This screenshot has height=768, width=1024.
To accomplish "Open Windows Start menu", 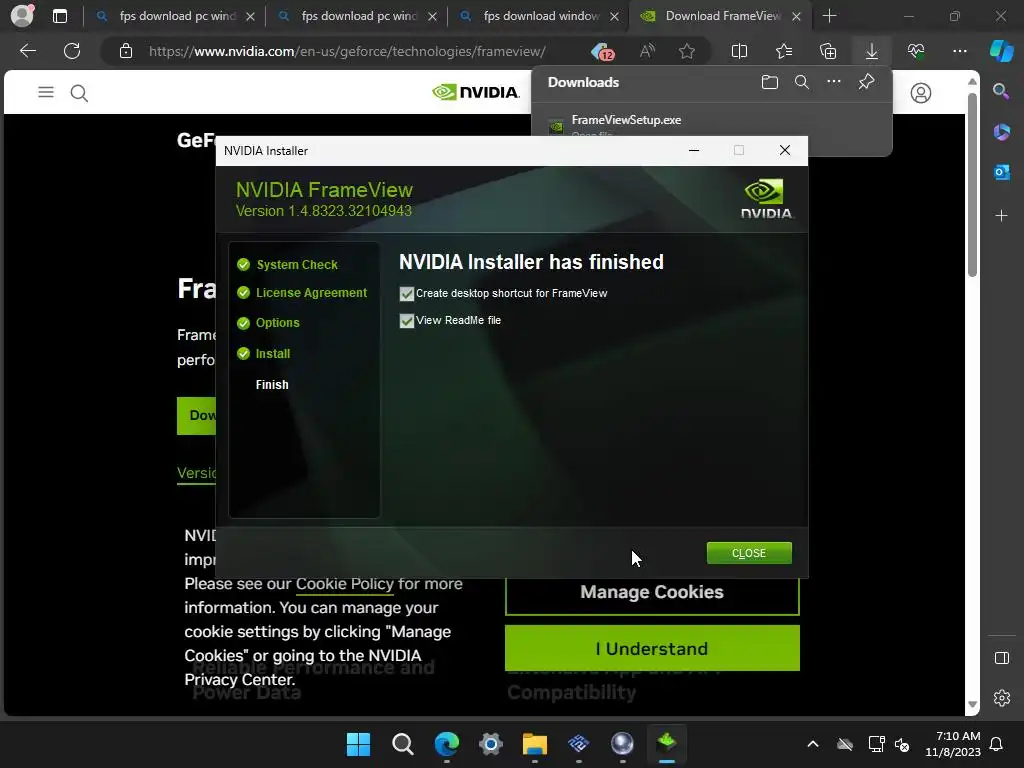I will pos(358,744).
